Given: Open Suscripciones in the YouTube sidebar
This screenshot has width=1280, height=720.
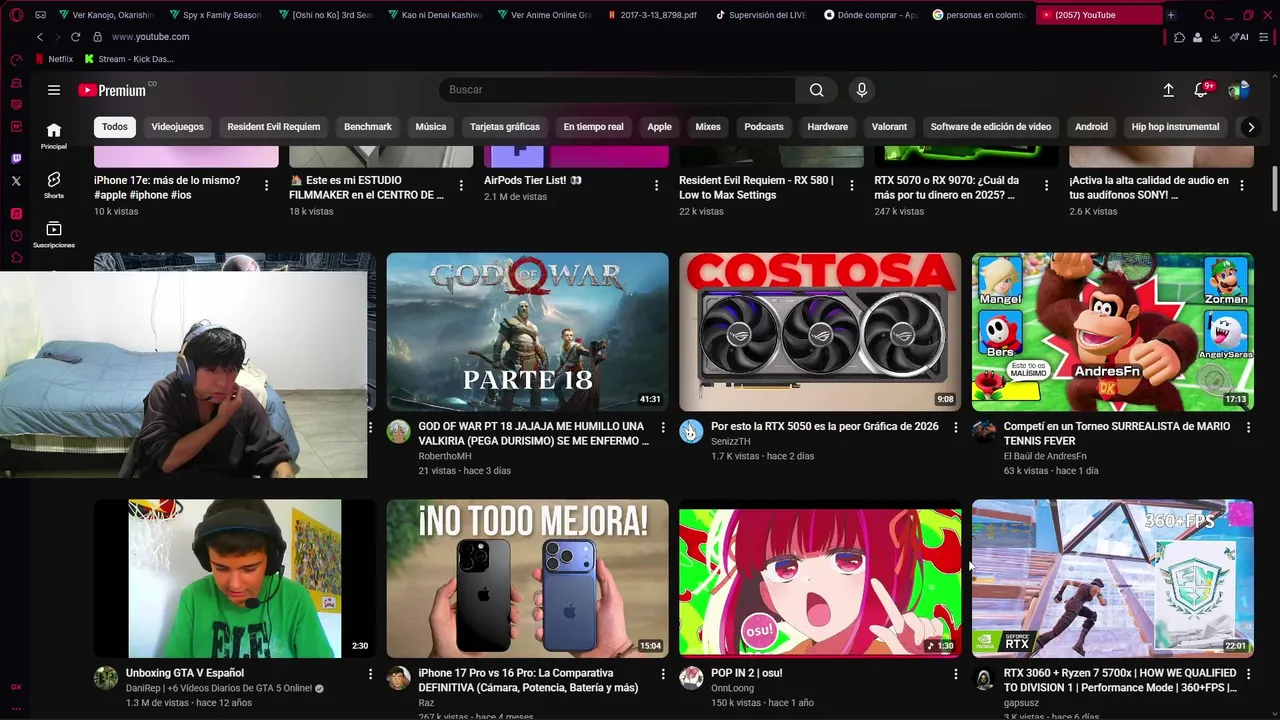Looking at the screenshot, I should coord(54,235).
